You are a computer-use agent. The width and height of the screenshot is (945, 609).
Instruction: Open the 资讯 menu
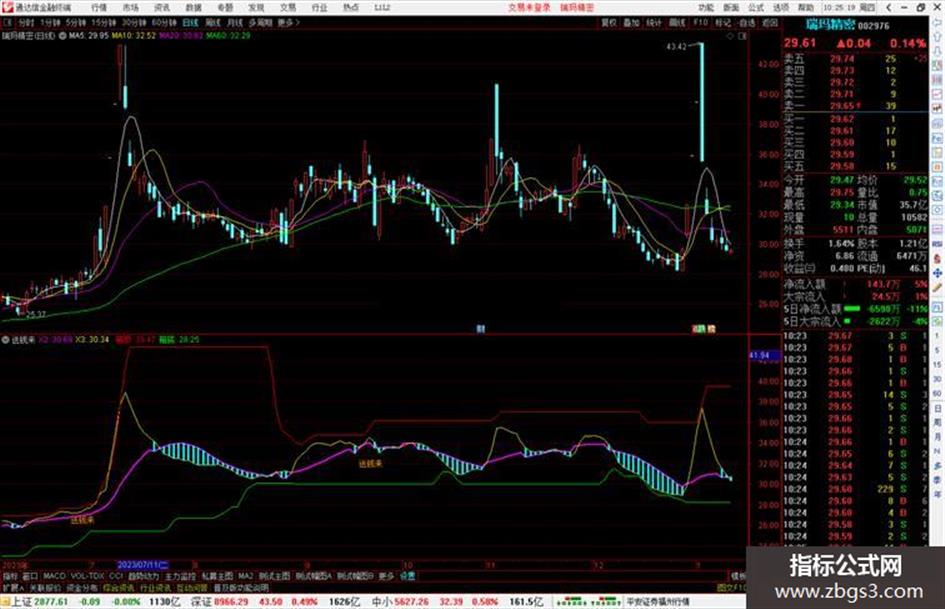point(162,7)
